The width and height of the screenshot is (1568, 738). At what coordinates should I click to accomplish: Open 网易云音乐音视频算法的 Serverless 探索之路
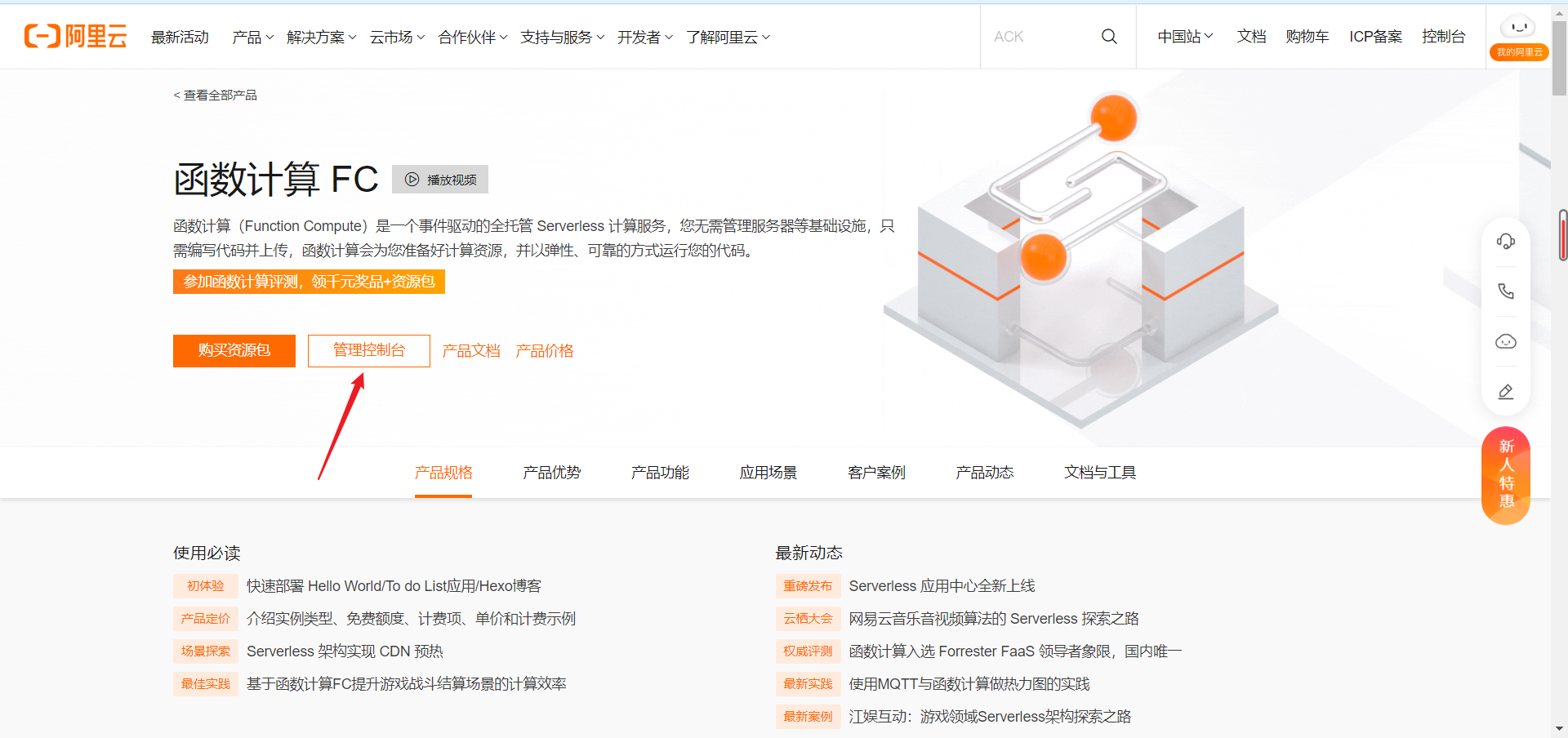click(x=994, y=619)
